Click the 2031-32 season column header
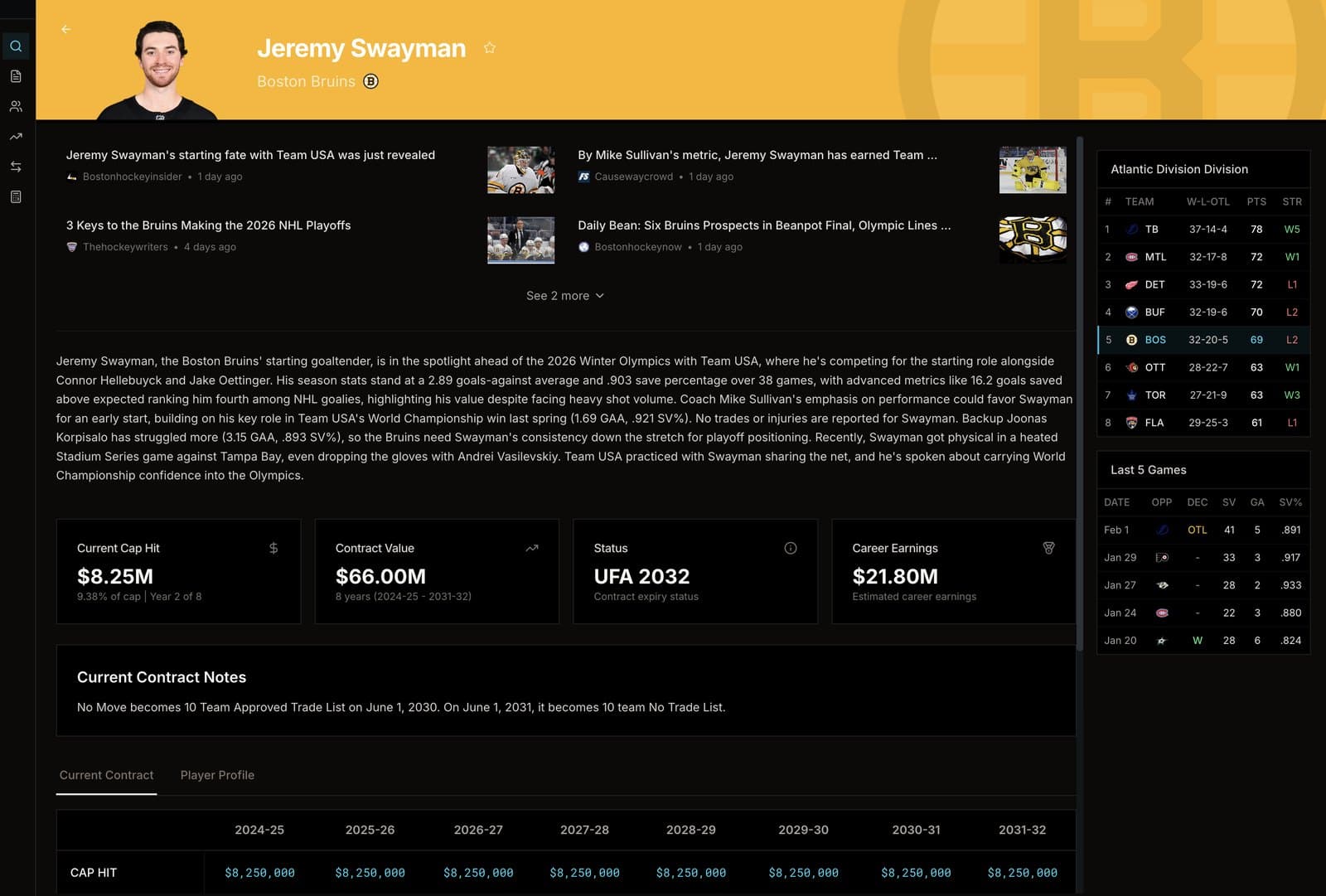 [1023, 830]
